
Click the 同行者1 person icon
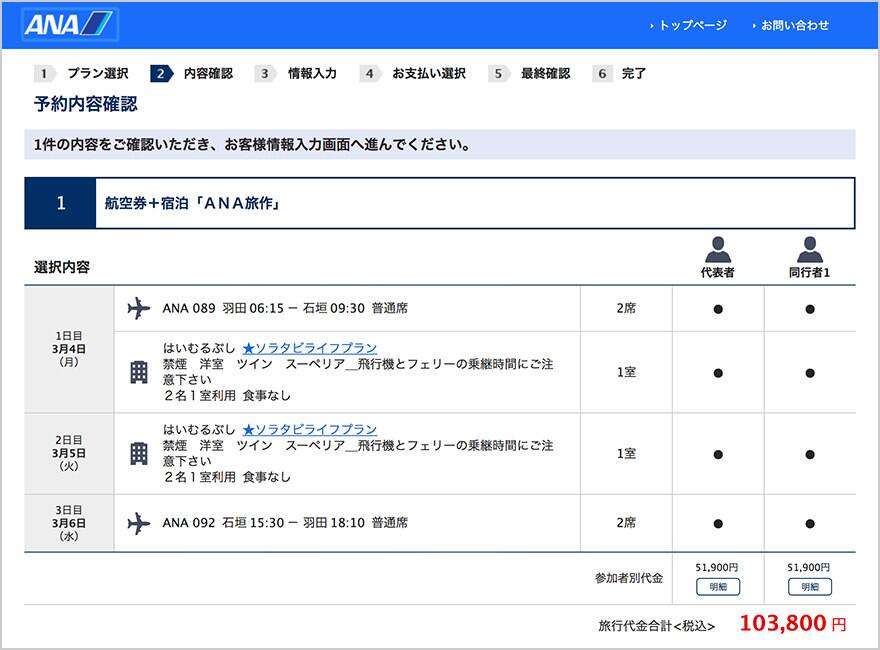click(x=809, y=249)
